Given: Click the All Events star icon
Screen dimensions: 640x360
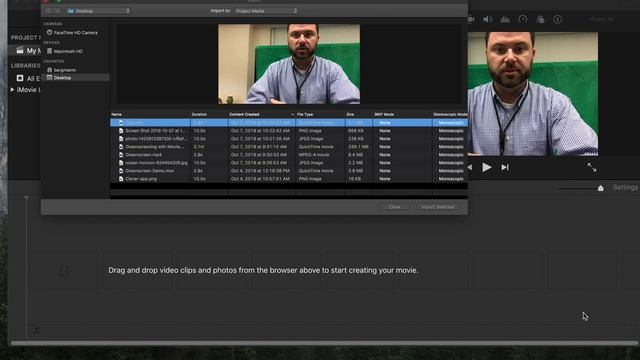Looking at the screenshot, I should [x=20, y=78].
